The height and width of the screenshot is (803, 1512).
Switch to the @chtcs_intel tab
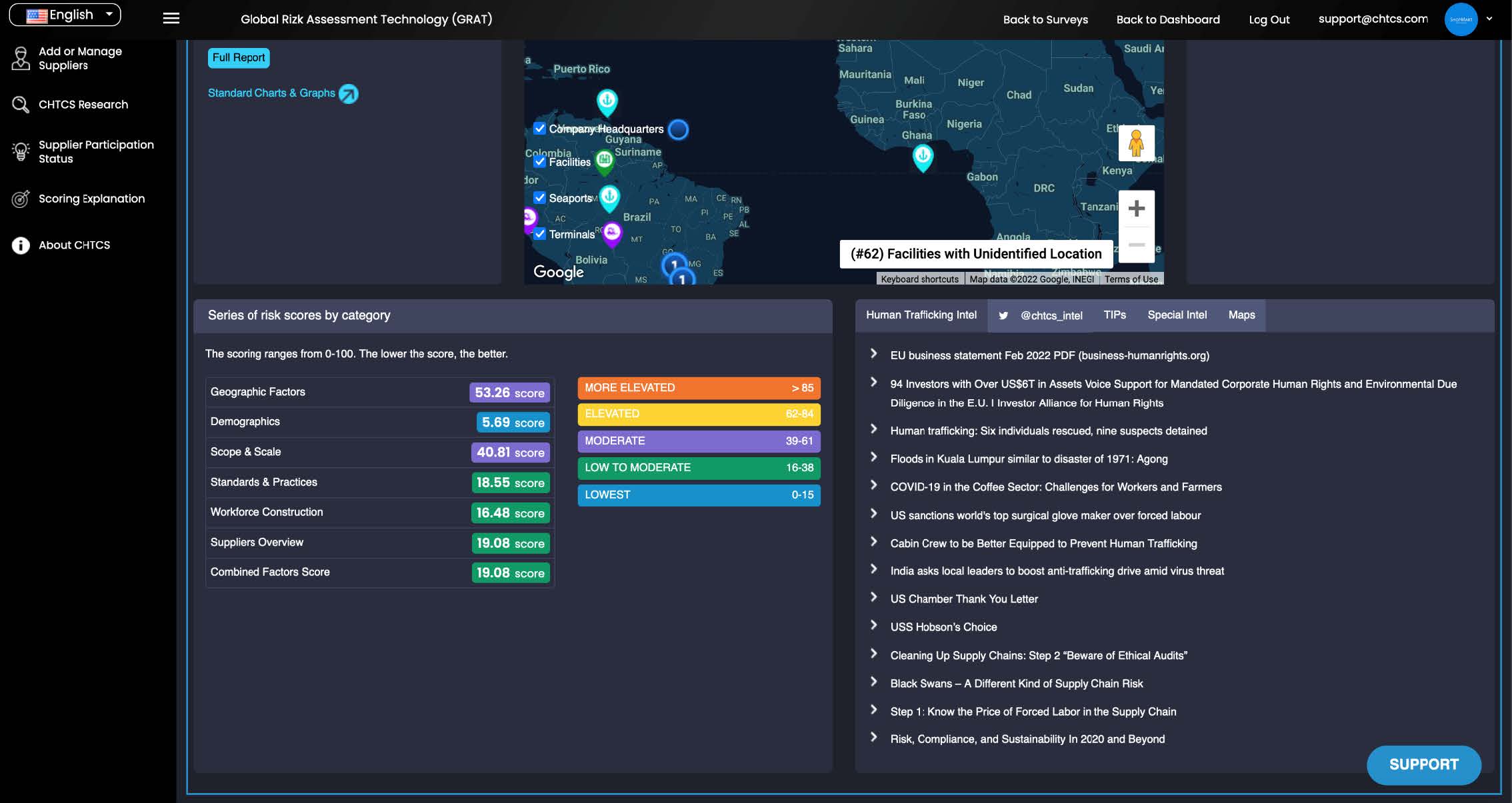(1040, 316)
